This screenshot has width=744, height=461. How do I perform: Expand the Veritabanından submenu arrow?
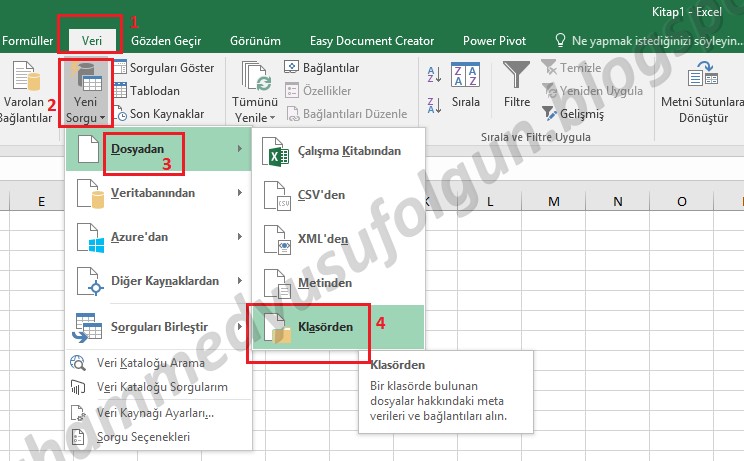click(x=240, y=193)
